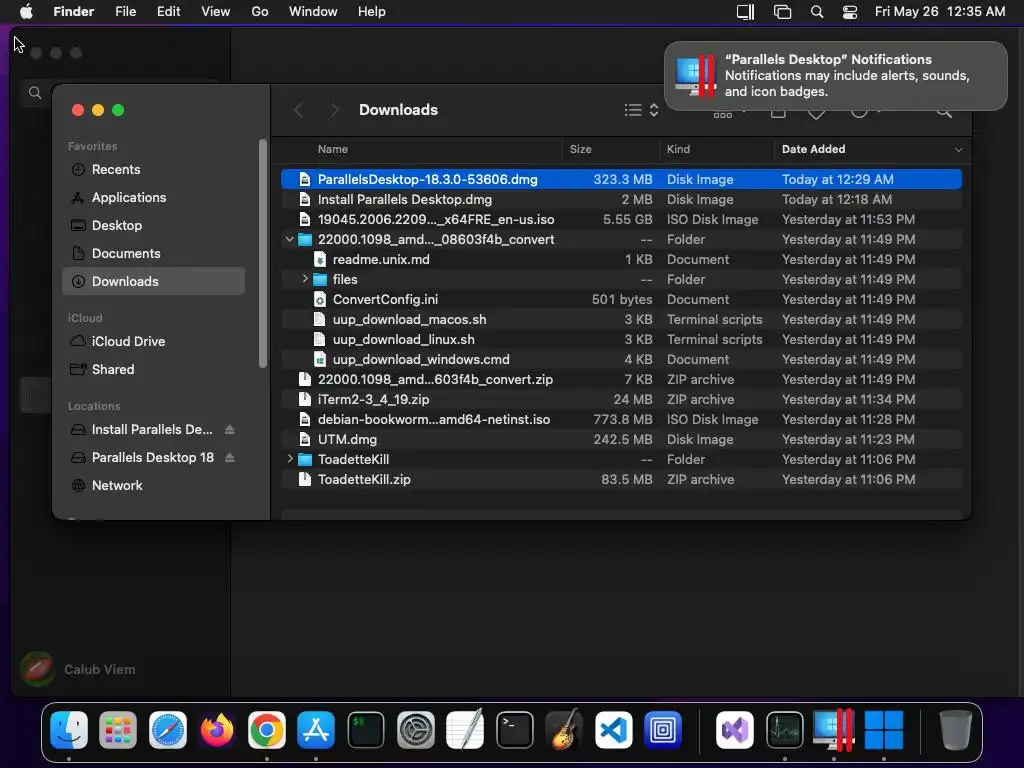Click the overlapping-windows icon in menu bar

point(782,12)
